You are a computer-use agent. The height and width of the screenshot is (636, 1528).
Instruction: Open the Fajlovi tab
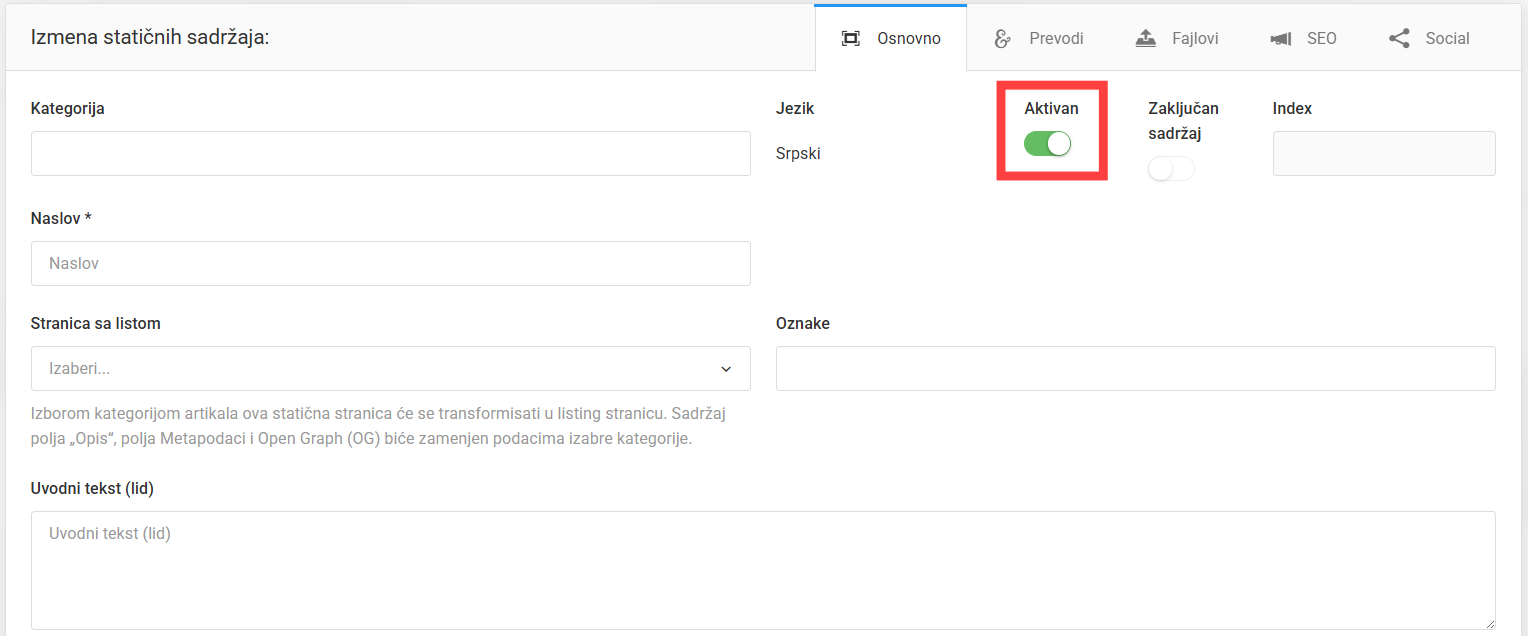point(1177,38)
